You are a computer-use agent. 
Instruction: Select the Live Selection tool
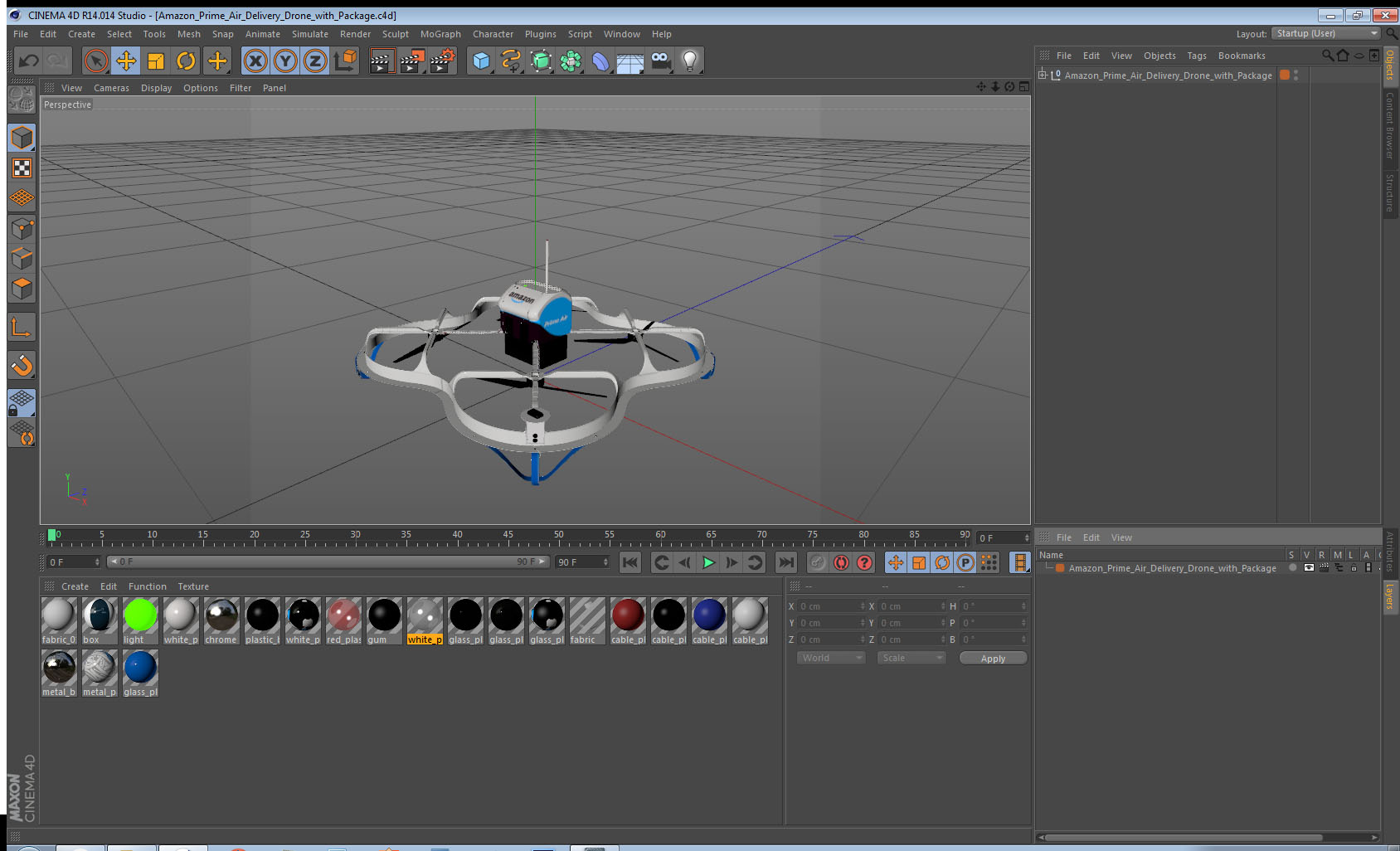(96, 61)
